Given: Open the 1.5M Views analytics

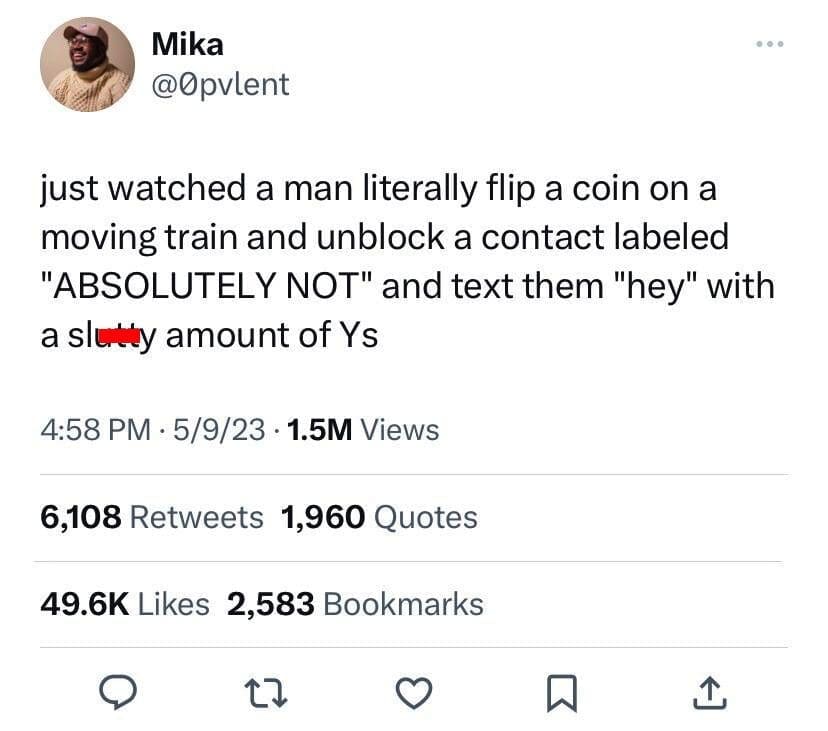Looking at the screenshot, I should (x=363, y=429).
